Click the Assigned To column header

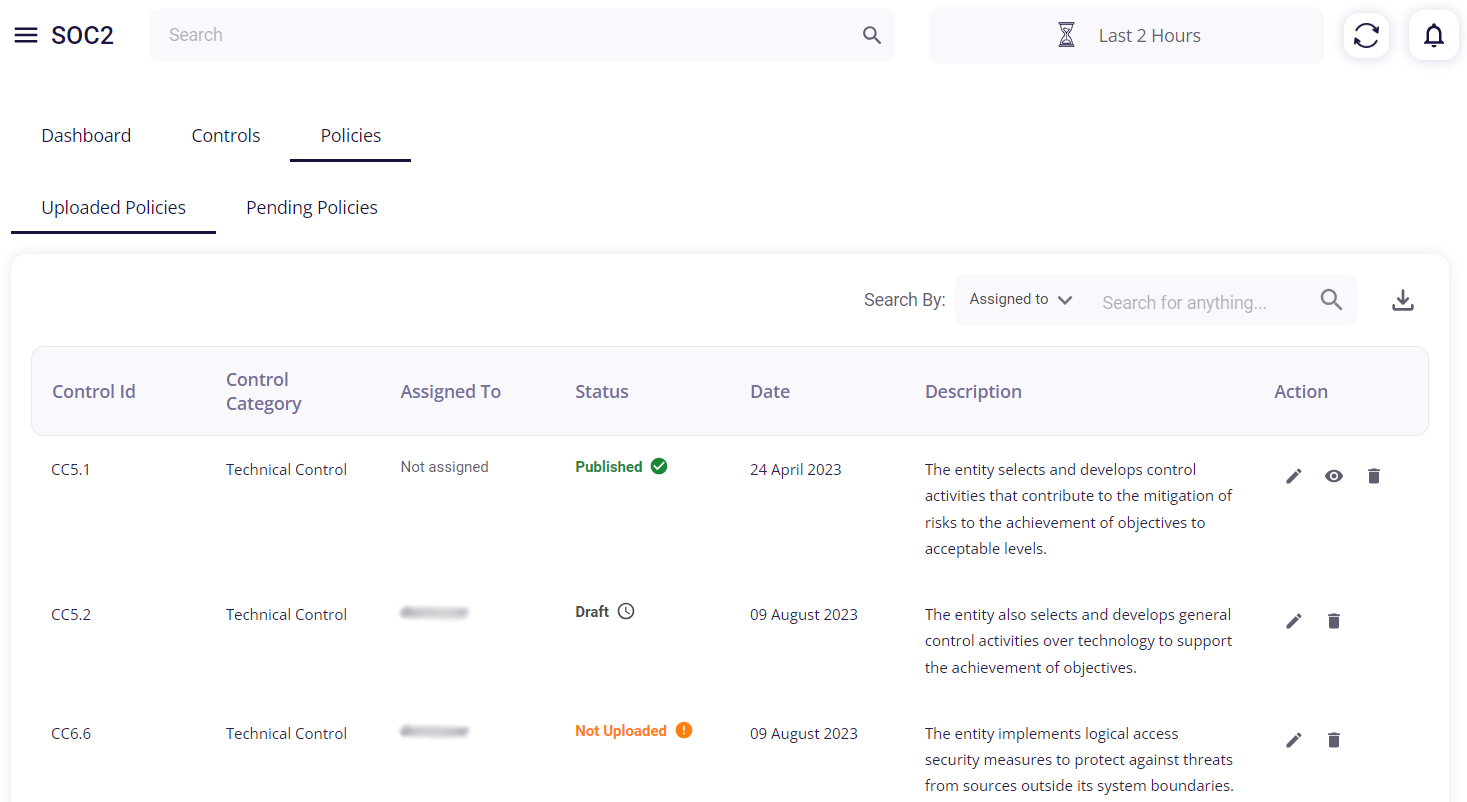click(451, 391)
